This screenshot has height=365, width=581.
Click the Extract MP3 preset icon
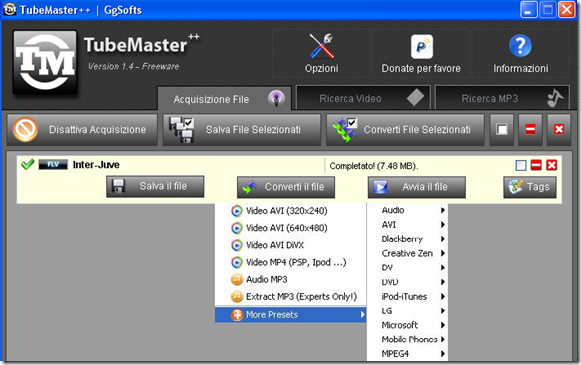click(x=237, y=296)
